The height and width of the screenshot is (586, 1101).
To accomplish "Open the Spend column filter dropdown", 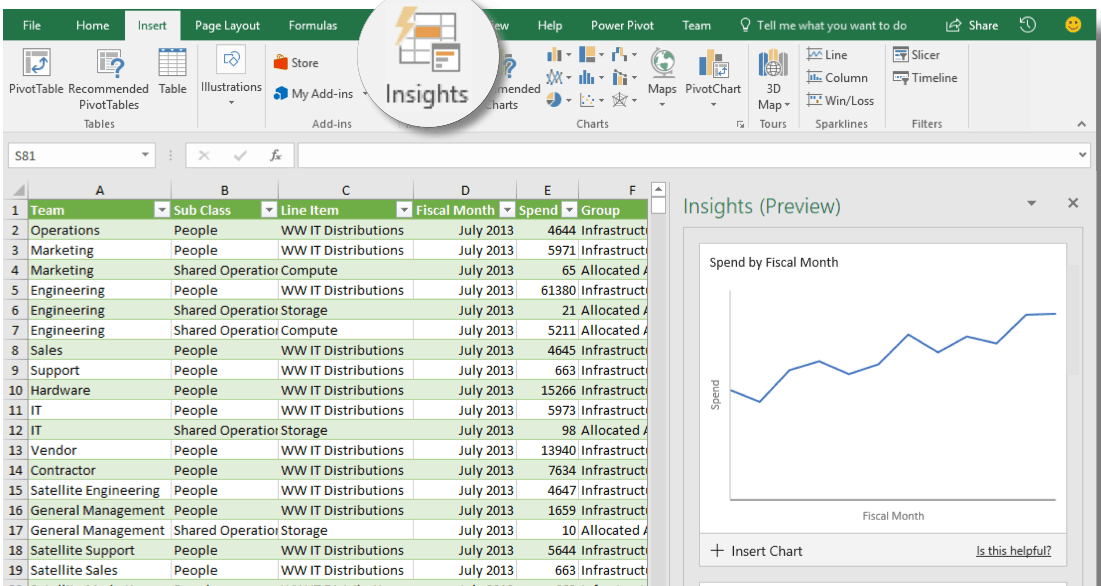I will pyautogui.click(x=569, y=210).
